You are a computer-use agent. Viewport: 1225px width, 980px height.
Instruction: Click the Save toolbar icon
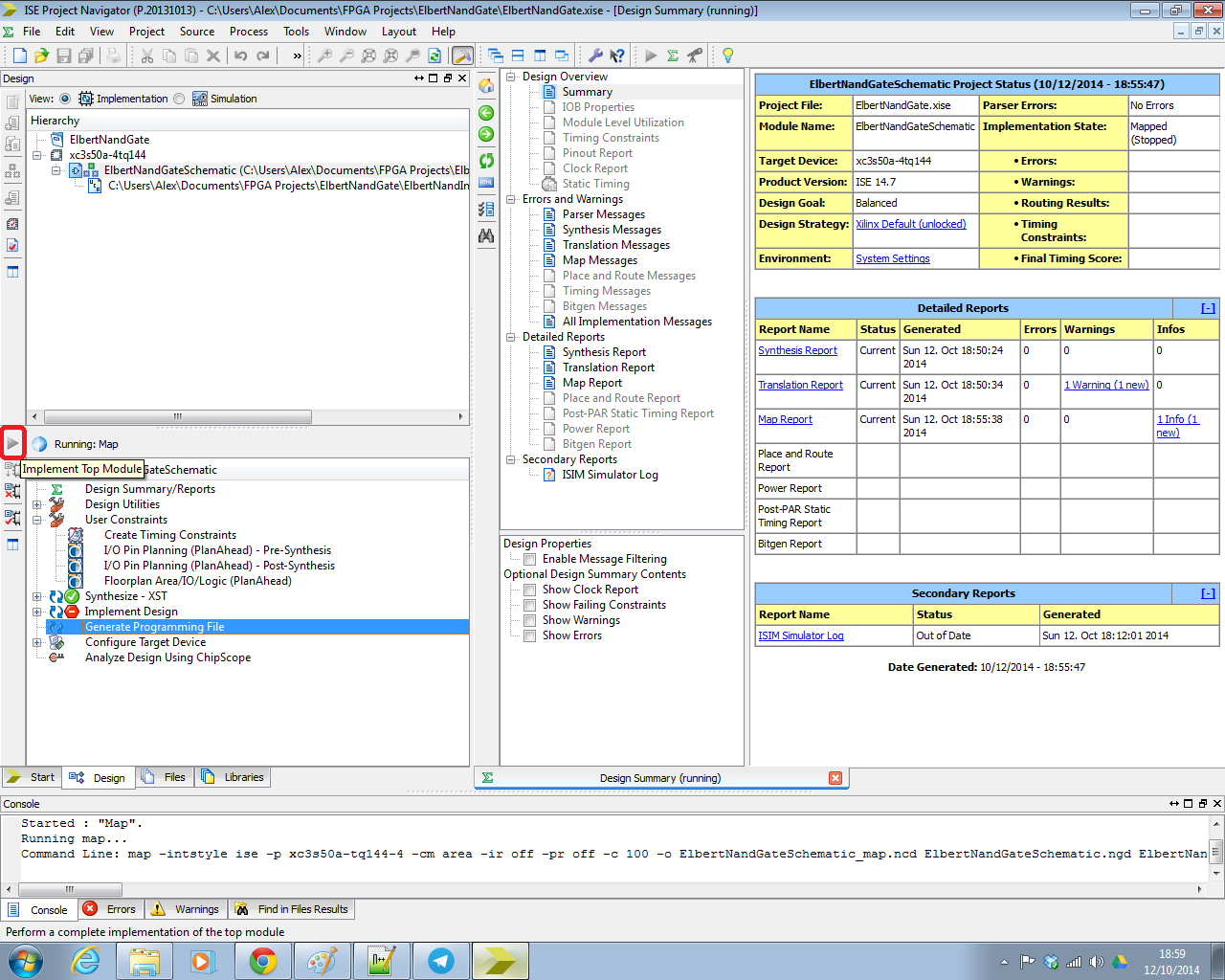[63, 56]
